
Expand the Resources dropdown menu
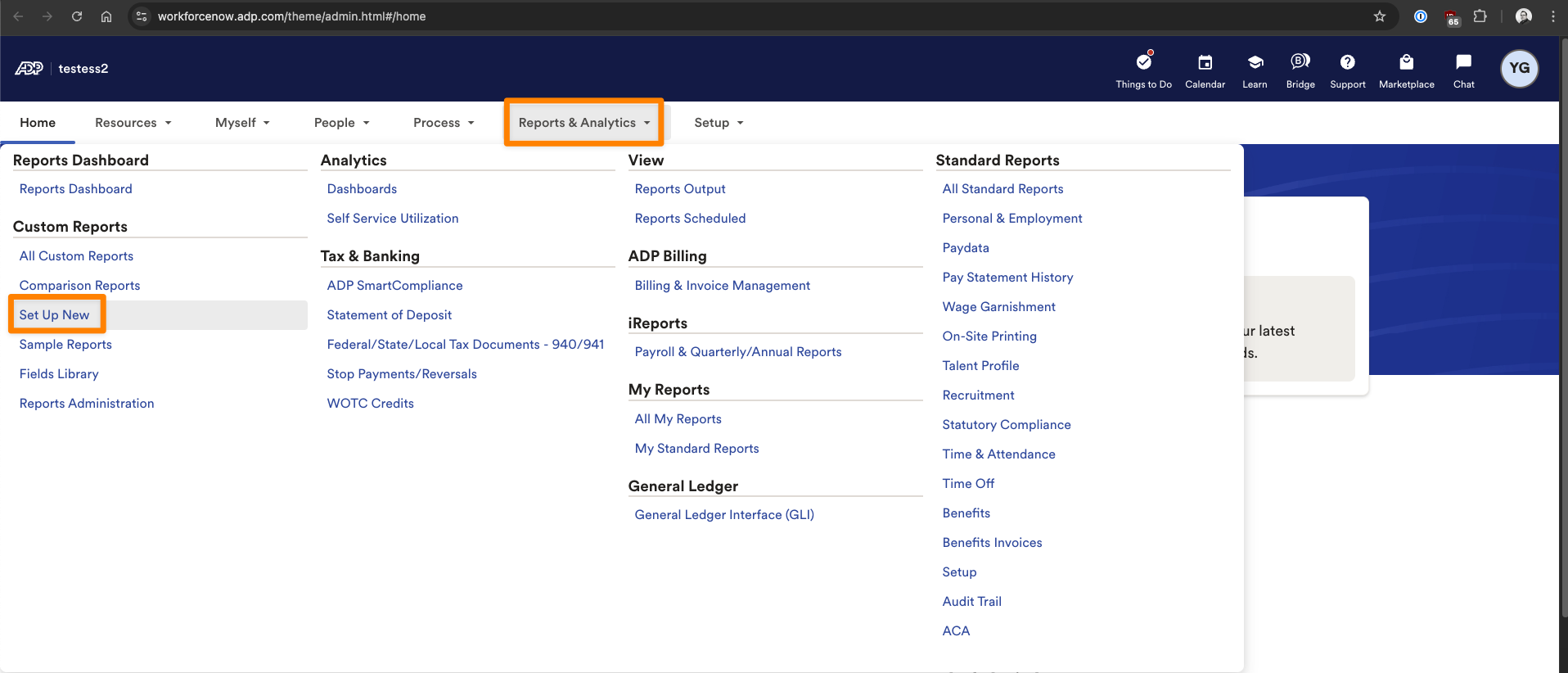(133, 123)
